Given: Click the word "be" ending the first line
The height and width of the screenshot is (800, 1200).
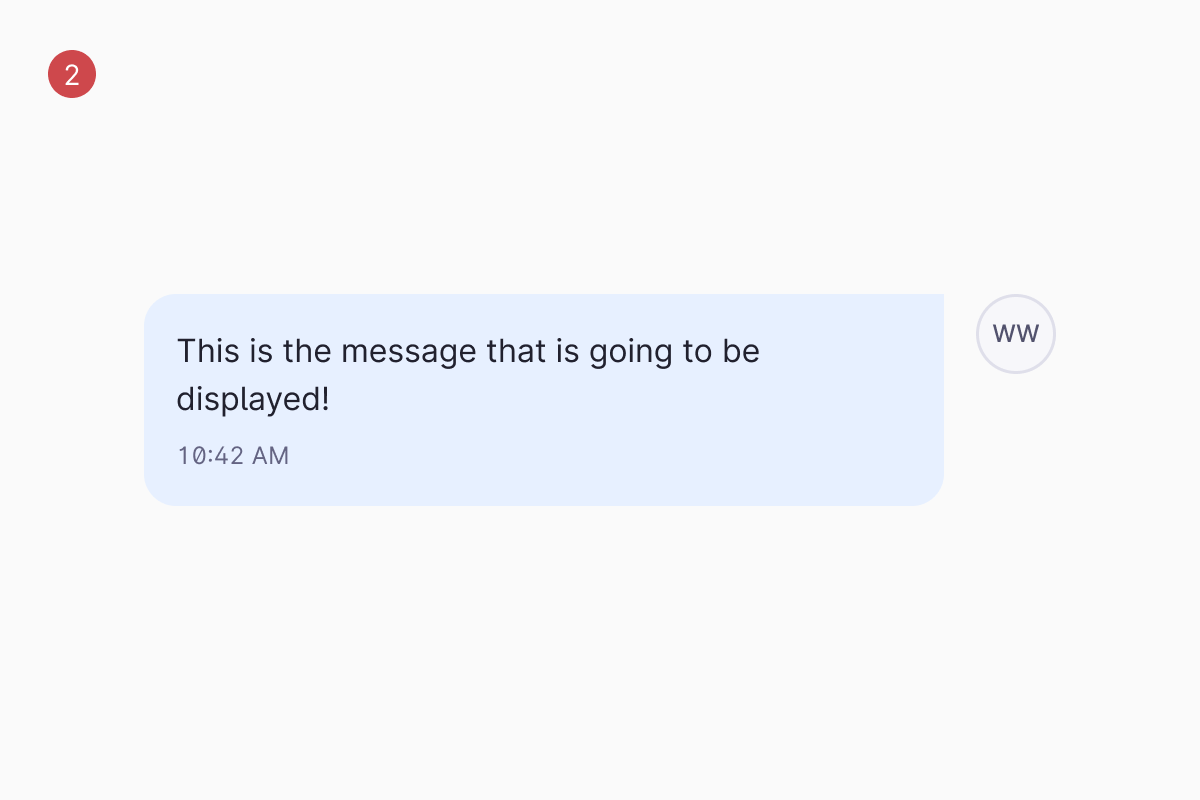Looking at the screenshot, I should coord(741,352).
